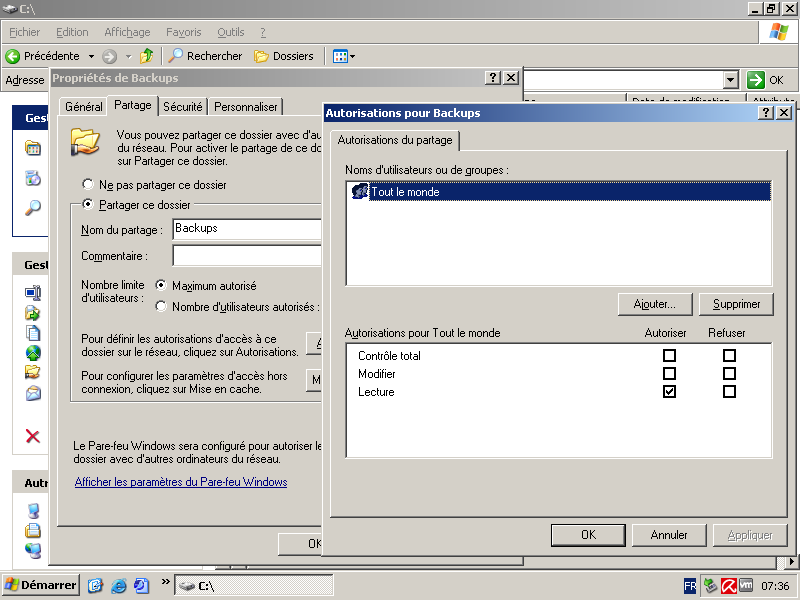Click the Ajouter... button
Viewport: 800px width, 600px height.
pos(655,304)
